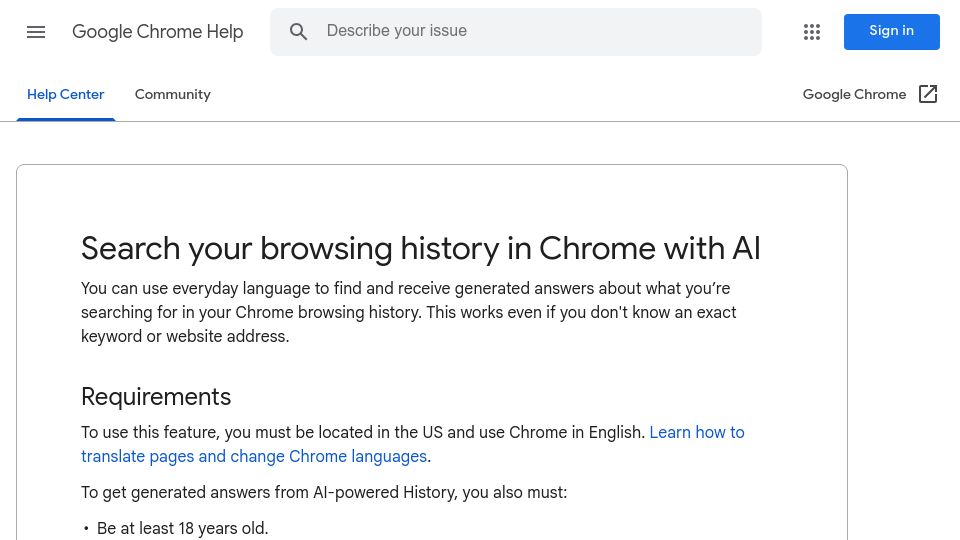Open the Google apps grid

812,32
